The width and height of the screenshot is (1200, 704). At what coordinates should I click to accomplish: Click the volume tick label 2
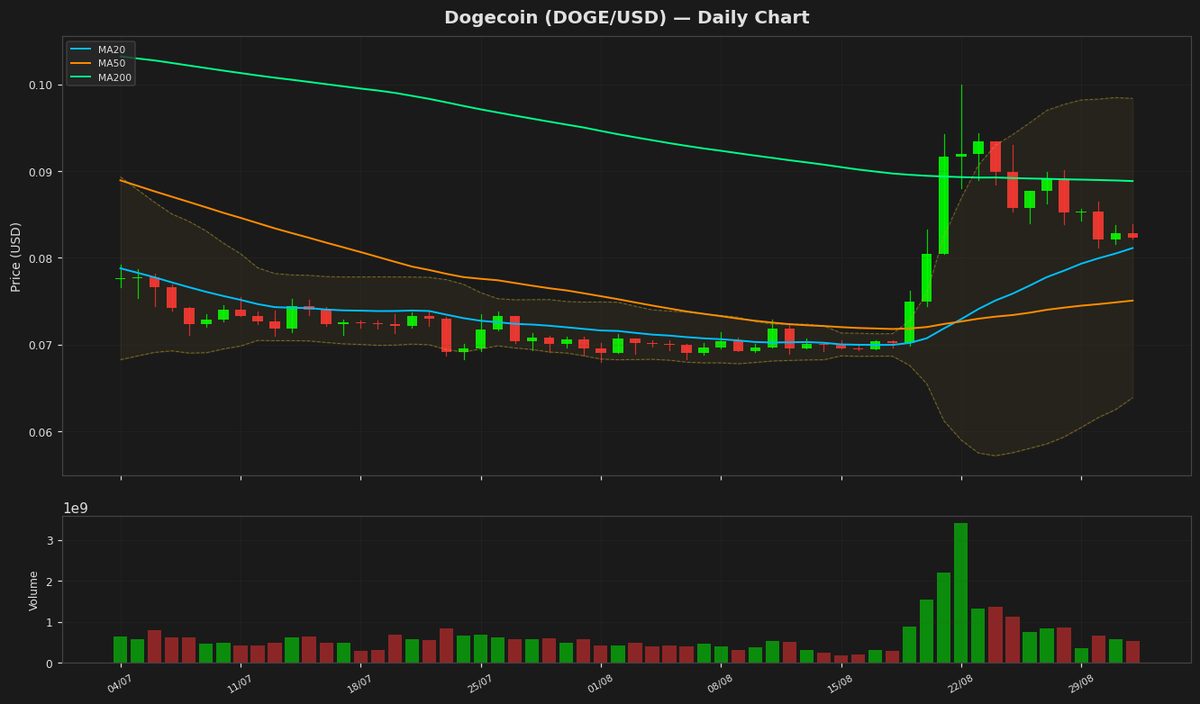click(x=51, y=582)
